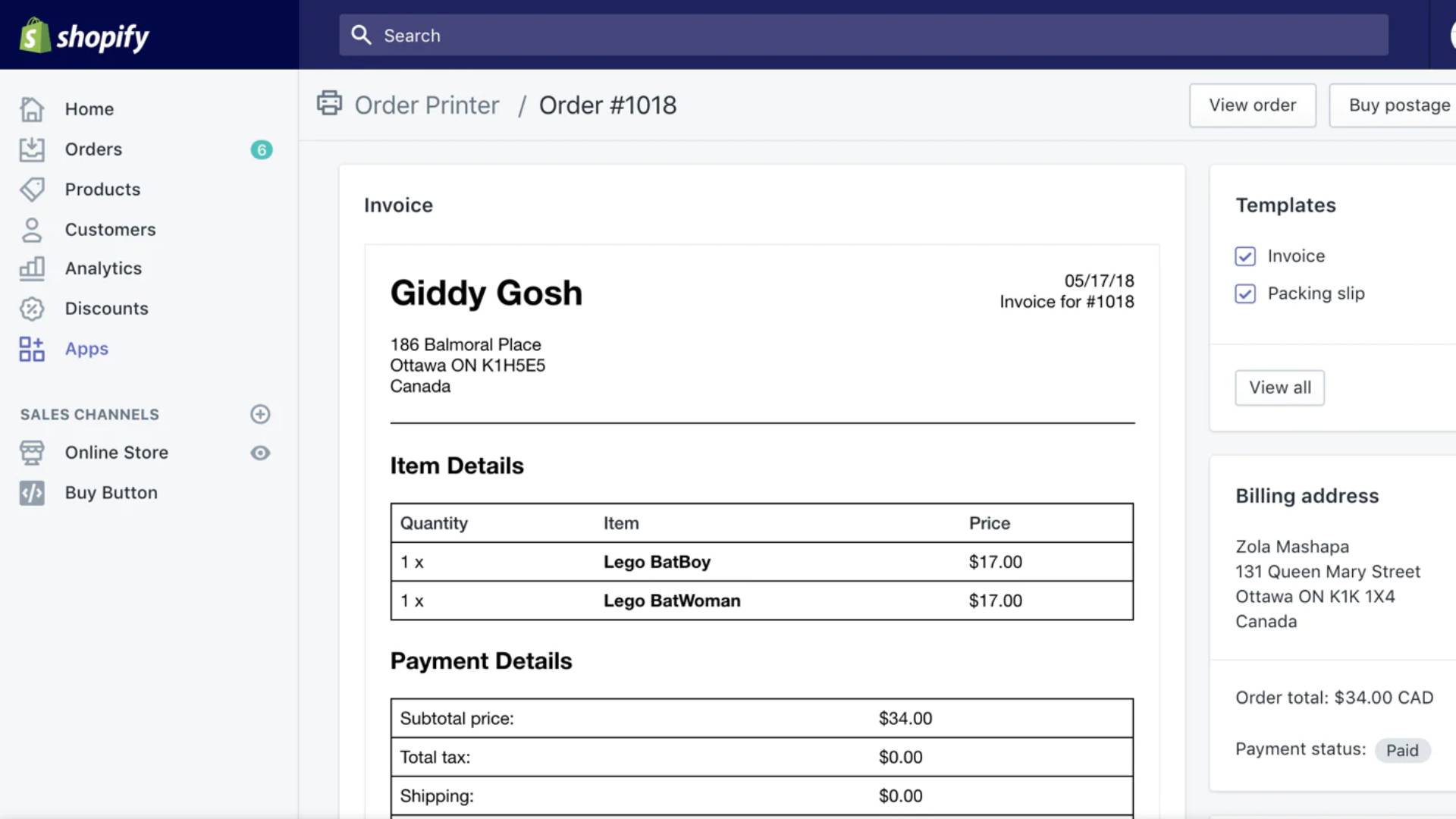The width and height of the screenshot is (1456, 819).
Task: Click the Invoice for #1018 text
Action: (x=1066, y=302)
